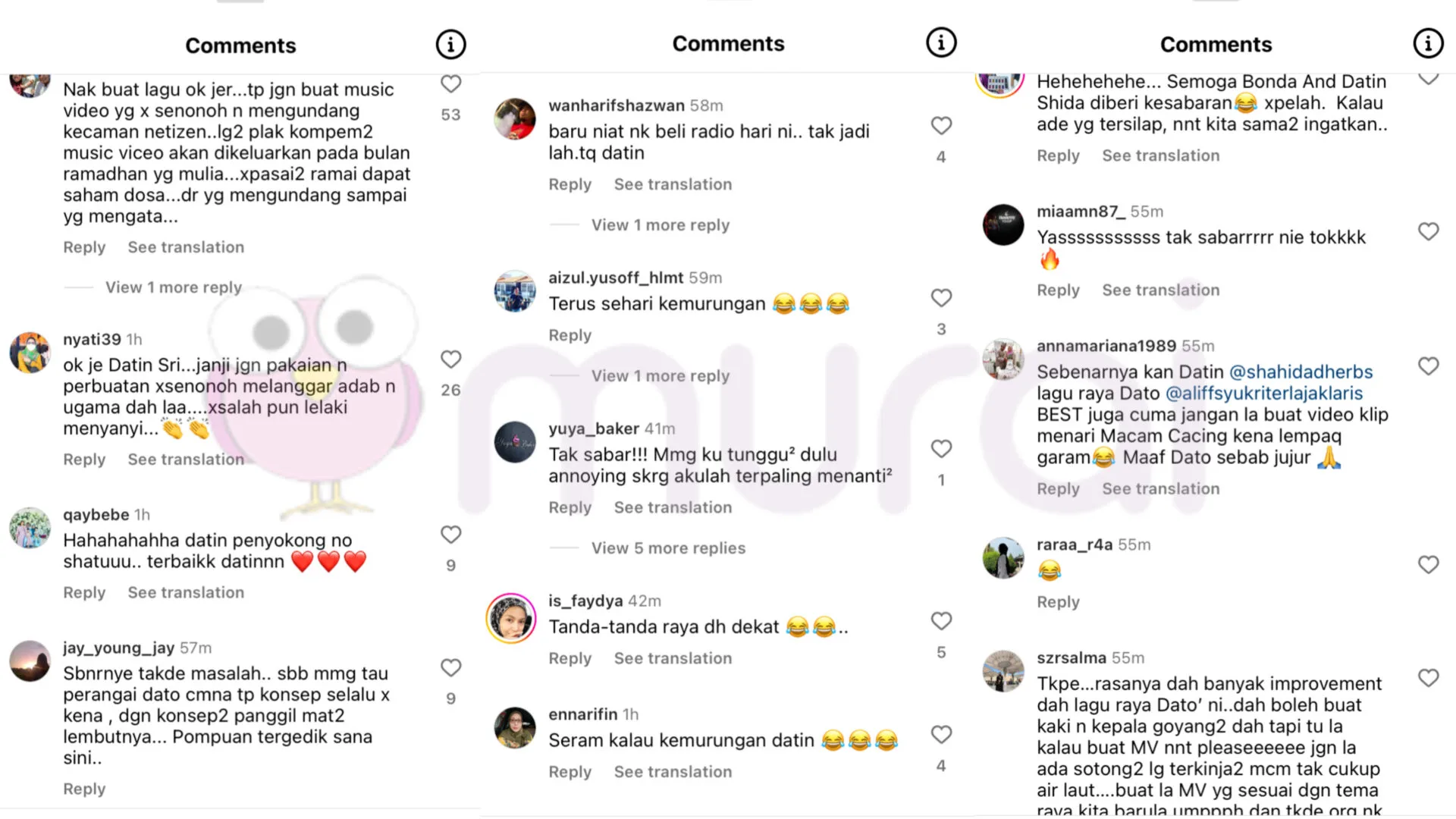Reply to jay_young_jay's comment
1456x819 pixels.
tap(84, 789)
